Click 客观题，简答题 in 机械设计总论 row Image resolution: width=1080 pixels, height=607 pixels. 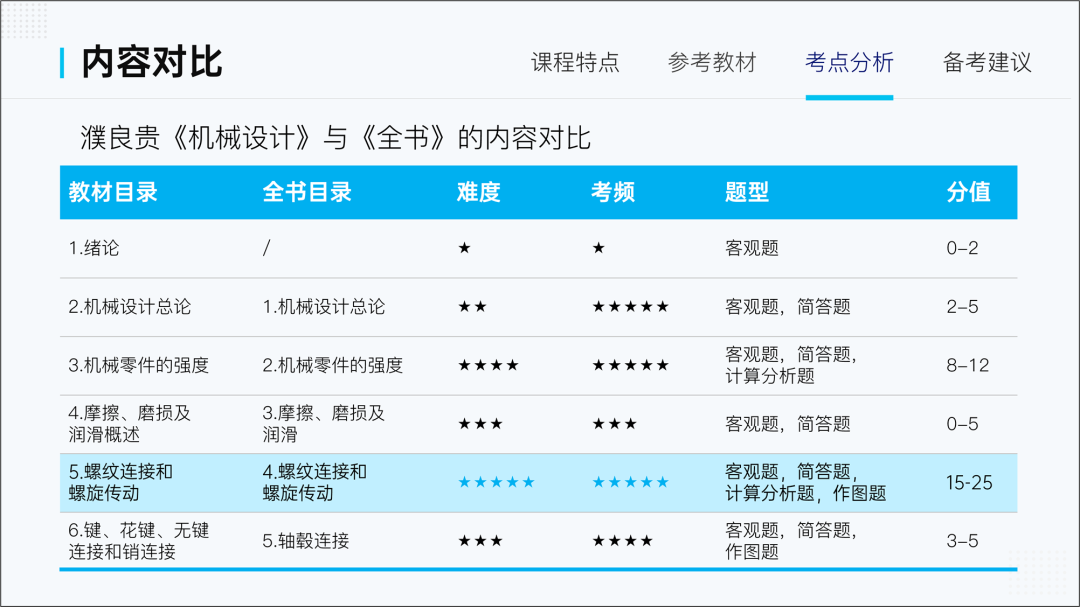(x=788, y=307)
